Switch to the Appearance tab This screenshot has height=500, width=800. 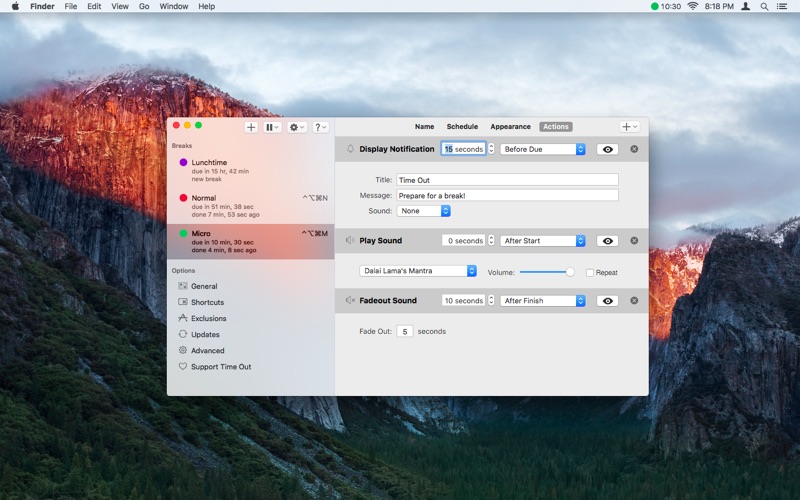(510, 127)
